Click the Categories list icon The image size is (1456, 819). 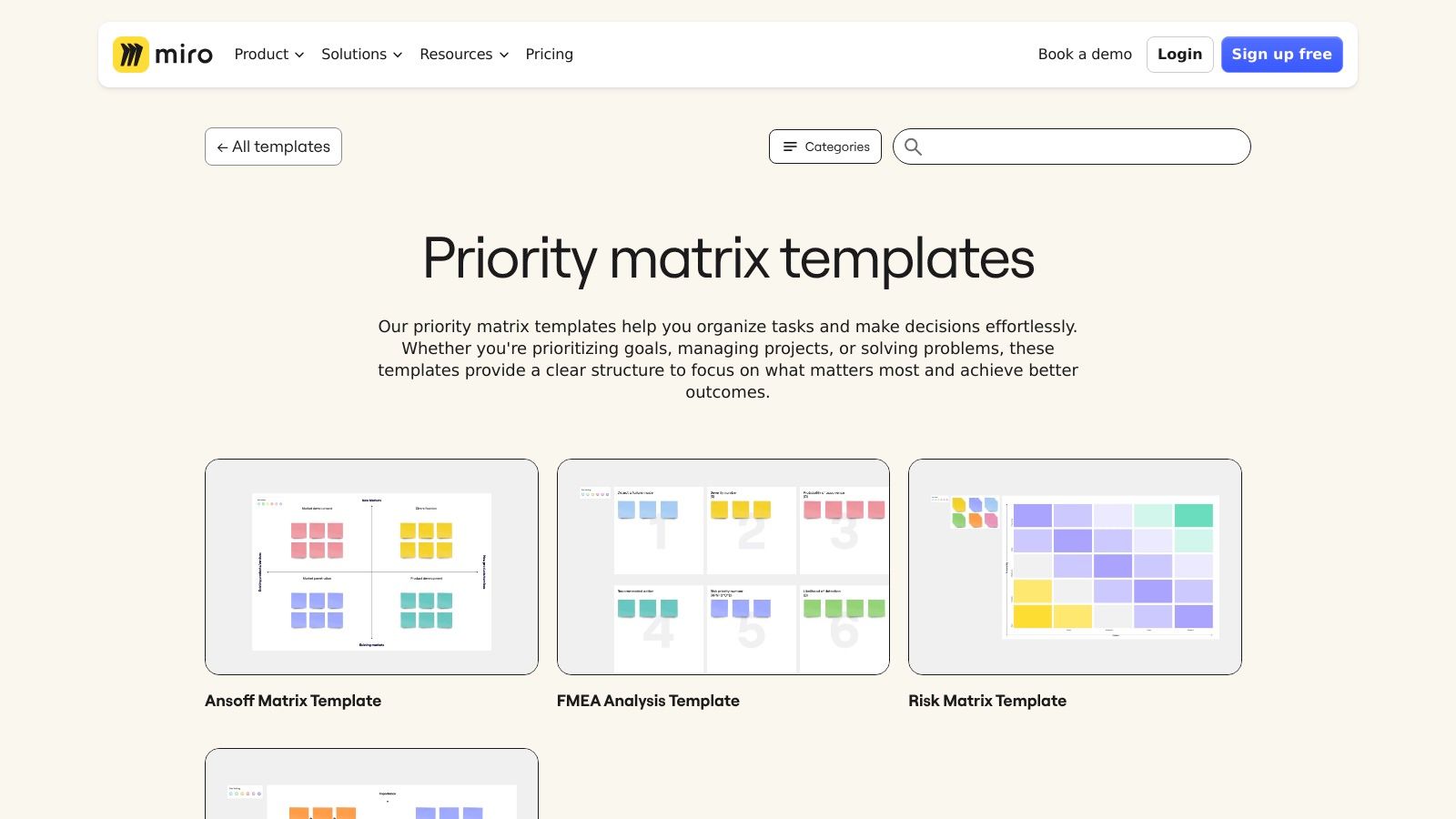pyautogui.click(x=790, y=147)
